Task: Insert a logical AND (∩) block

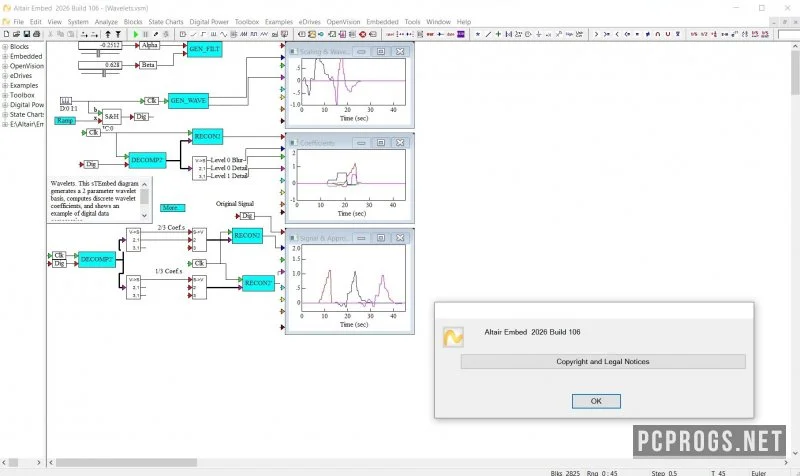Action: point(658,34)
